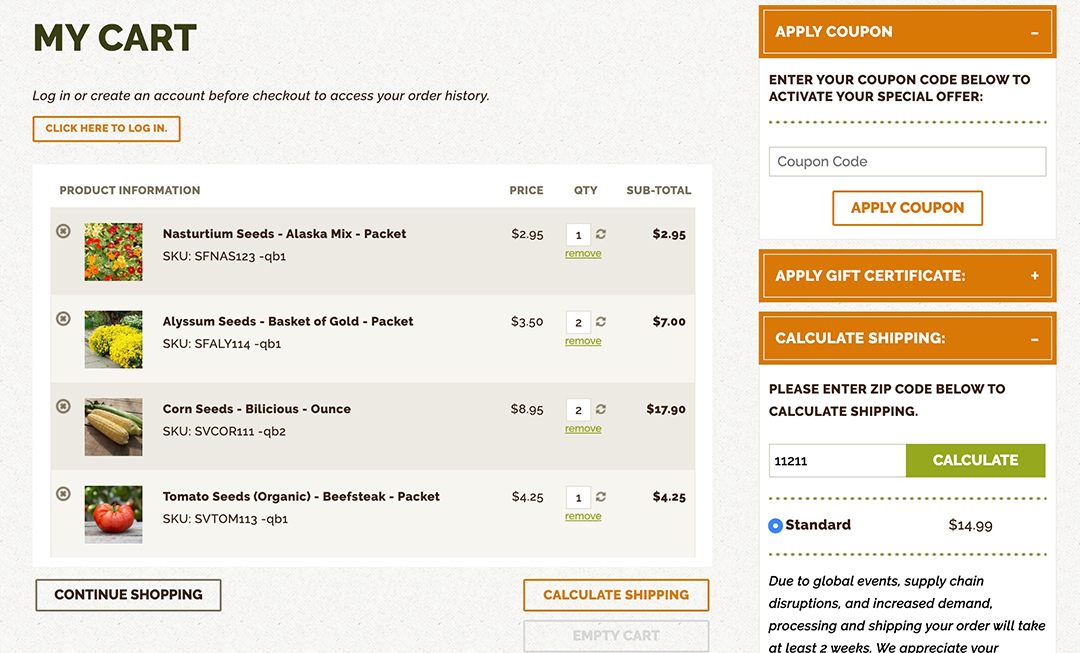Open the Tomato Seeds product thumbnail
The image size is (1080, 653).
point(114,515)
